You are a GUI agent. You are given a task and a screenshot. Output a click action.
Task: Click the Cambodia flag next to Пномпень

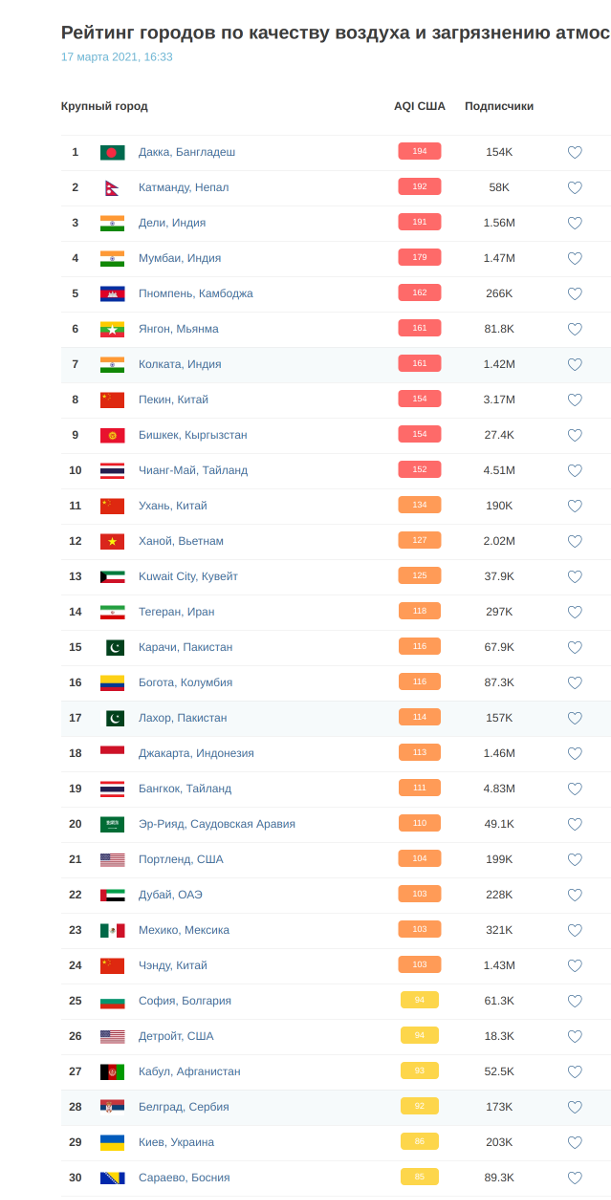pos(112,294)
